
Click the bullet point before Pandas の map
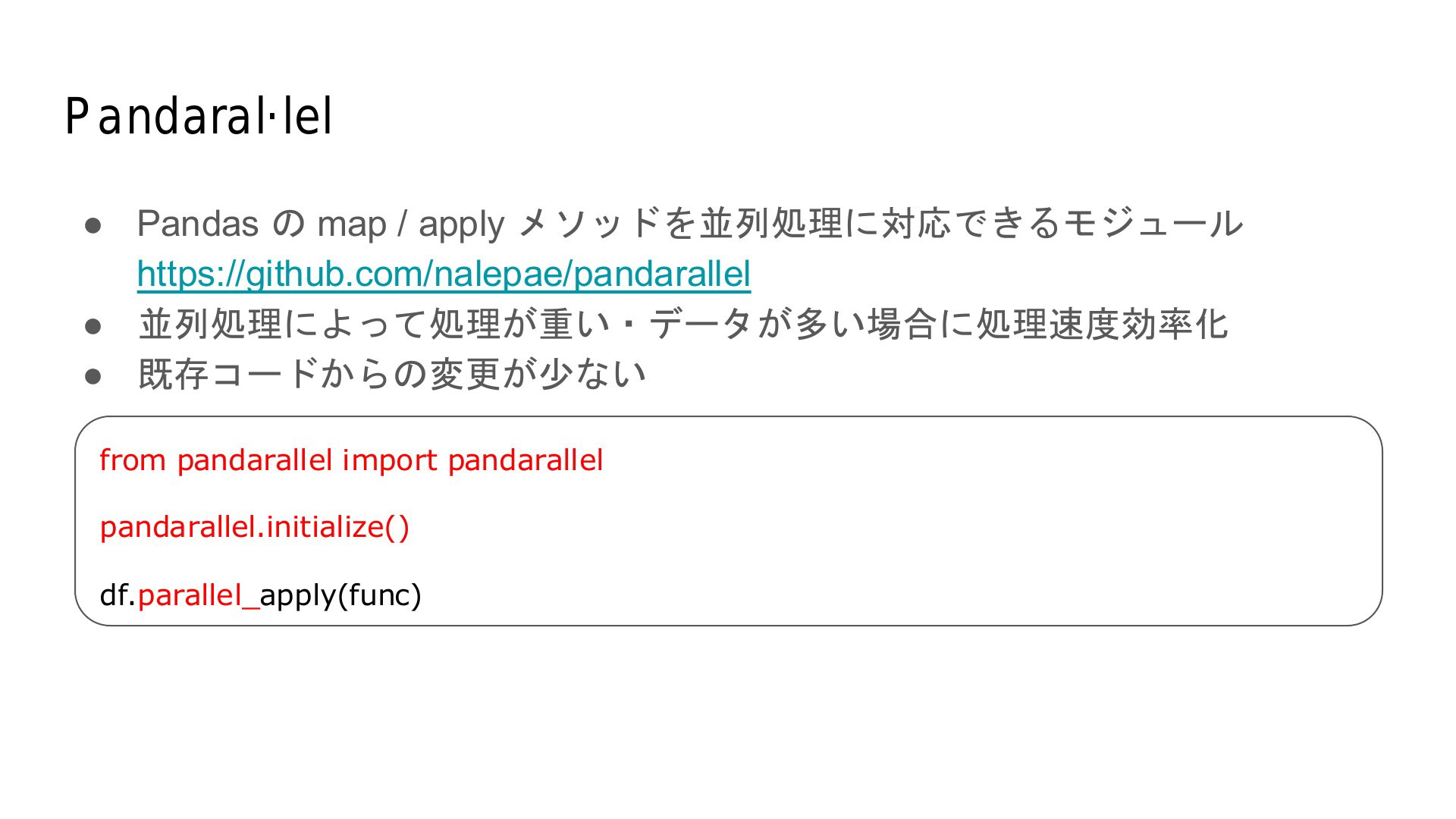[x=93, y=225]
